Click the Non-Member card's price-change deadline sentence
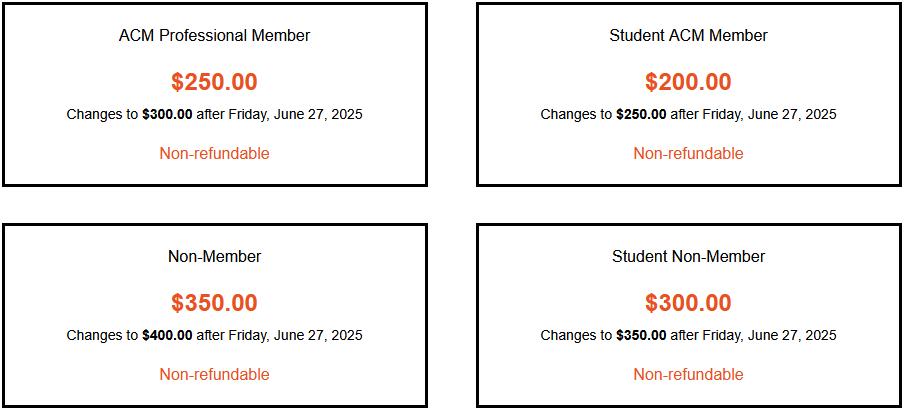Screen dimensions: 904x410 click(x=214, y=335)
